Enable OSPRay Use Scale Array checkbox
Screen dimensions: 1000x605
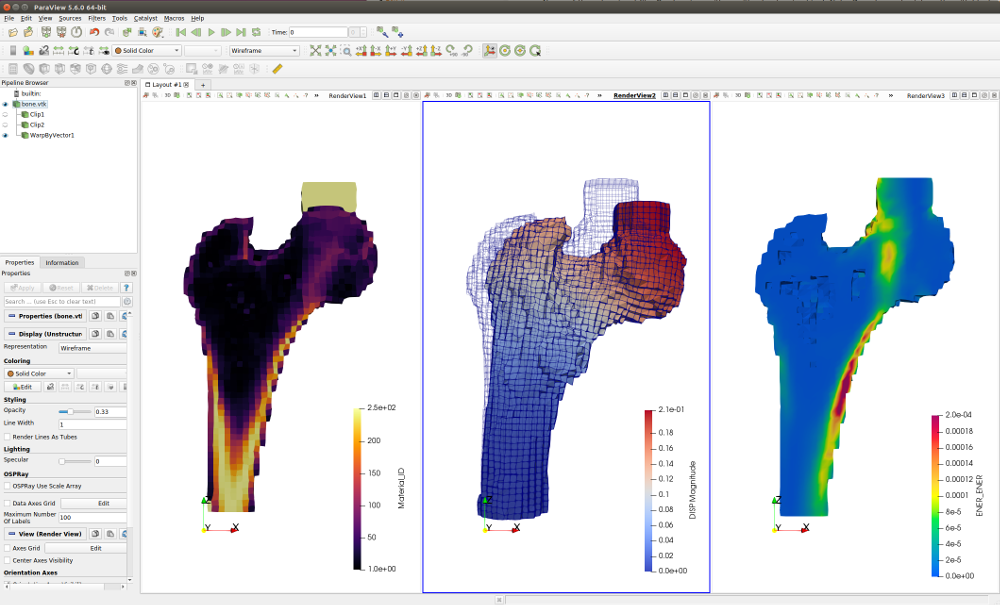(x=8, y=486)
